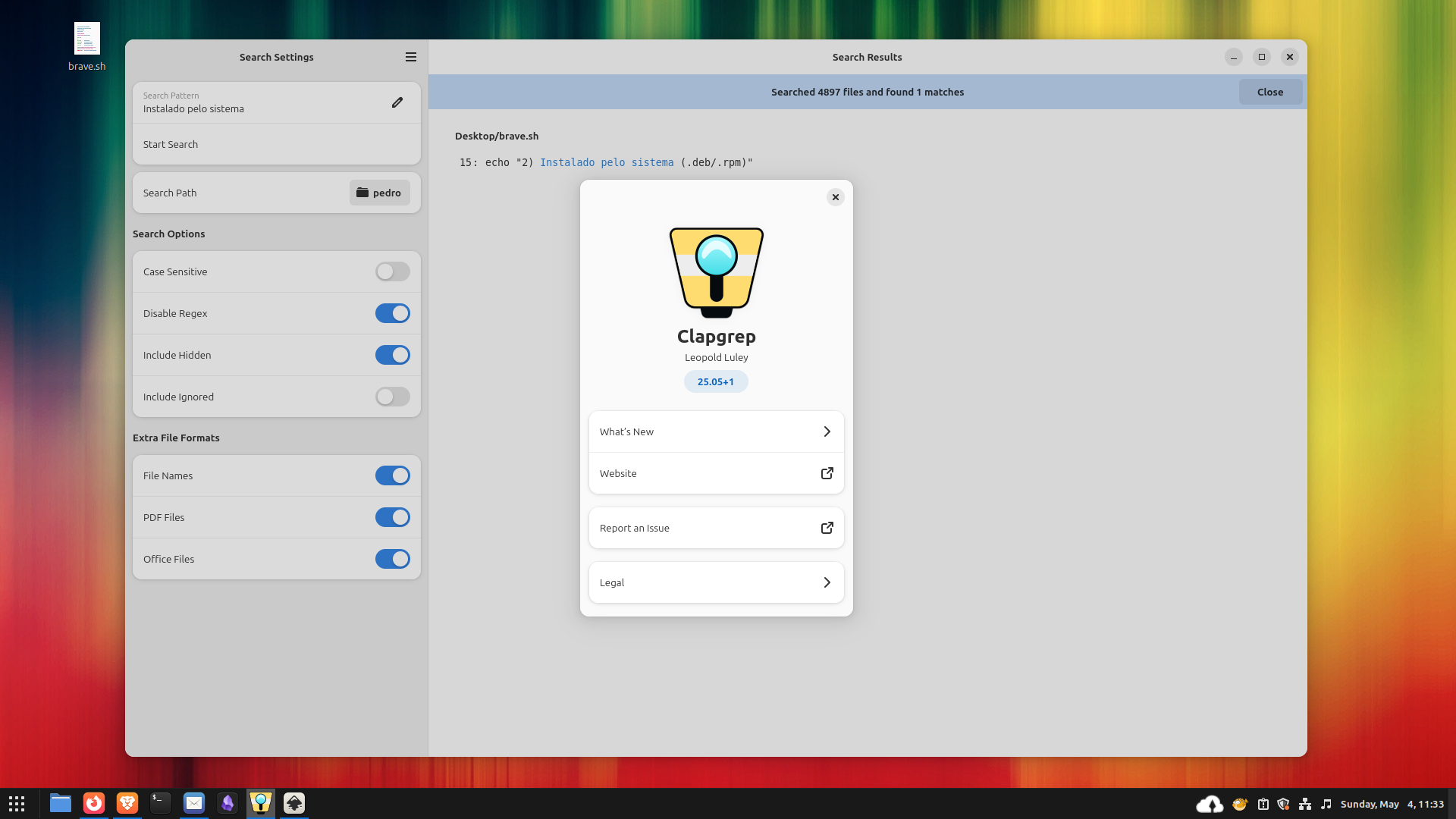Switch to Clapgrep in the taskbar
Screen dimensions: 1456x819
[261, 803]
